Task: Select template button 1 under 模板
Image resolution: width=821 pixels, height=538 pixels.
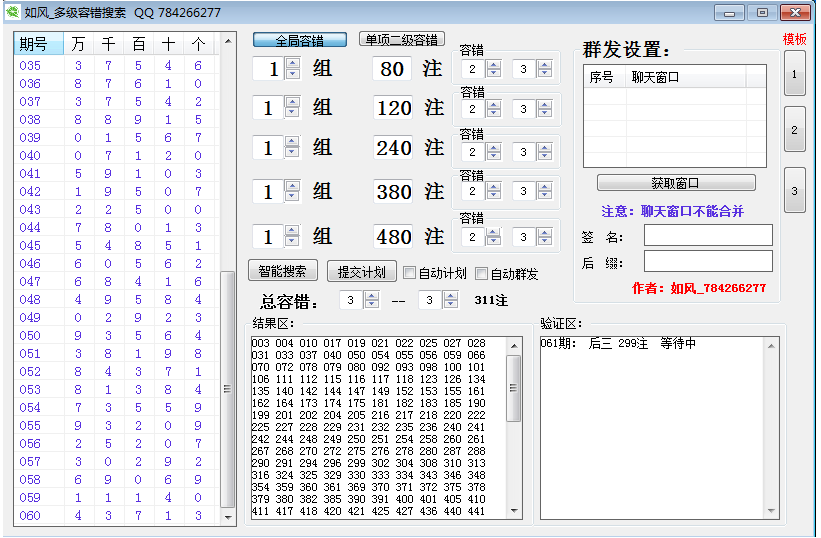Action: coord(794,74)
